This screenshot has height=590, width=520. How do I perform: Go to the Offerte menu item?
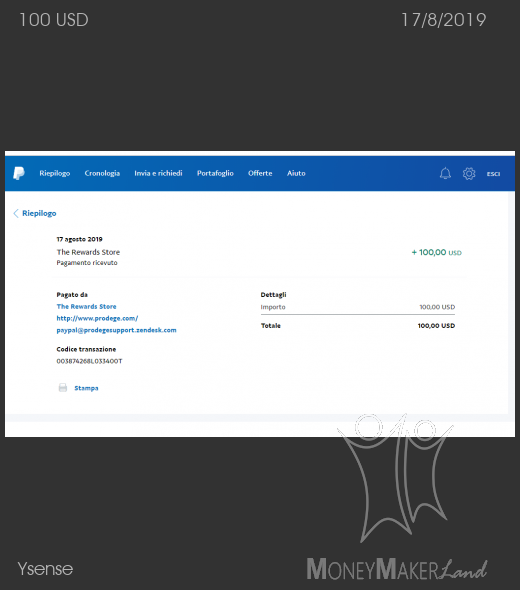click(260, 173)
